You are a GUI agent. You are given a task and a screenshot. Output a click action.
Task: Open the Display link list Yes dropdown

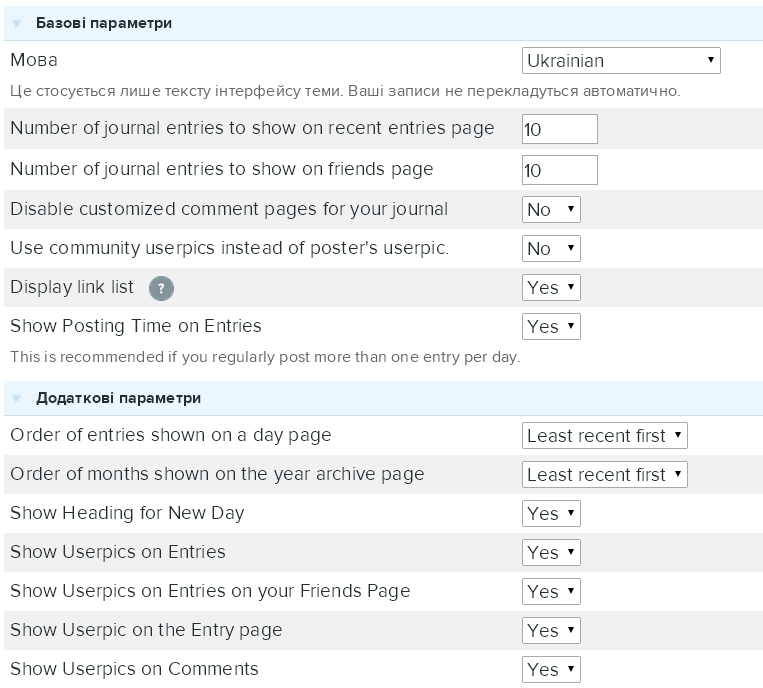[551, 287]
